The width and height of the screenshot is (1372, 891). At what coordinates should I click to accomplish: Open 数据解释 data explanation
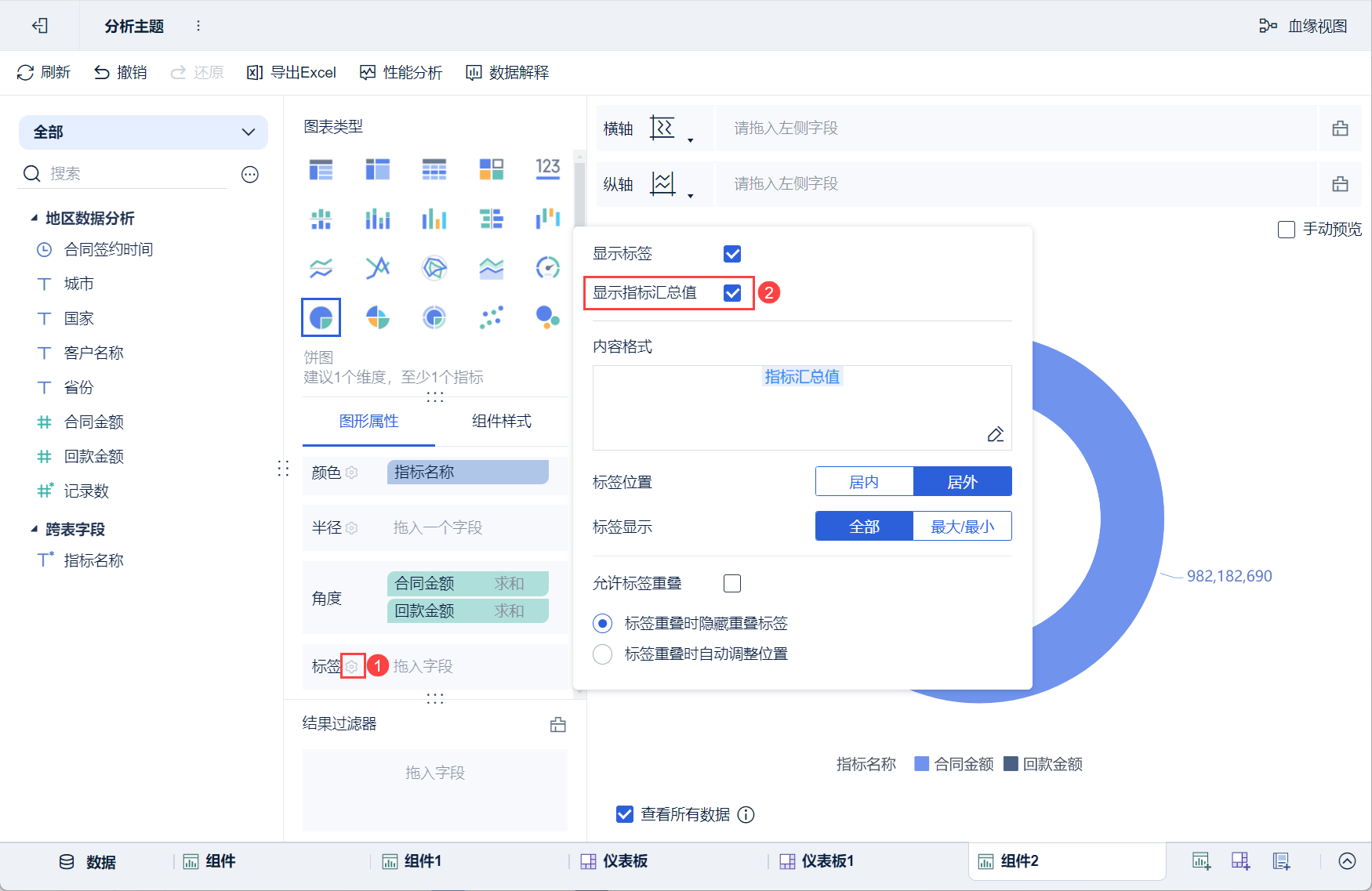507,72
